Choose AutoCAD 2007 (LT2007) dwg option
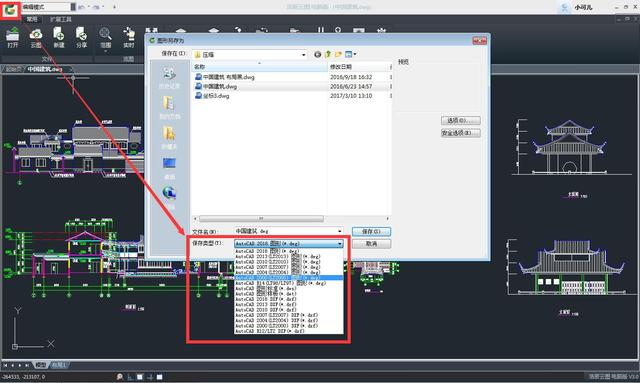640x383 pixels. (289, 267)
